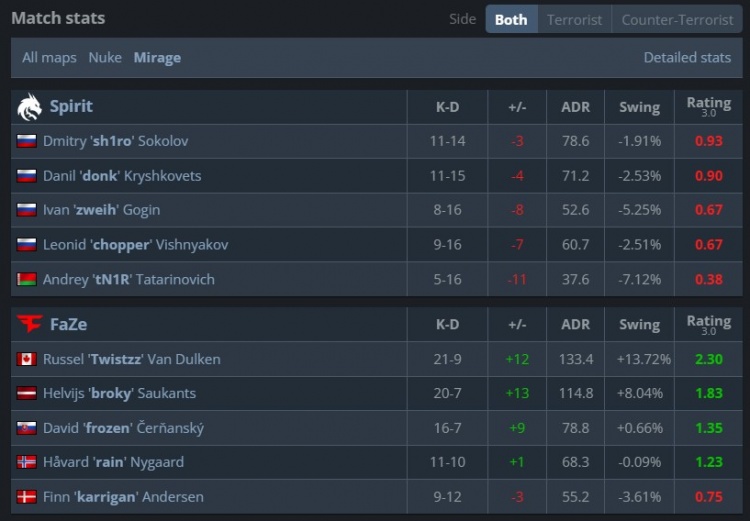Click the Spirit team dragon logo
Viewport: 750px width, 521px height.
point(29,107)
